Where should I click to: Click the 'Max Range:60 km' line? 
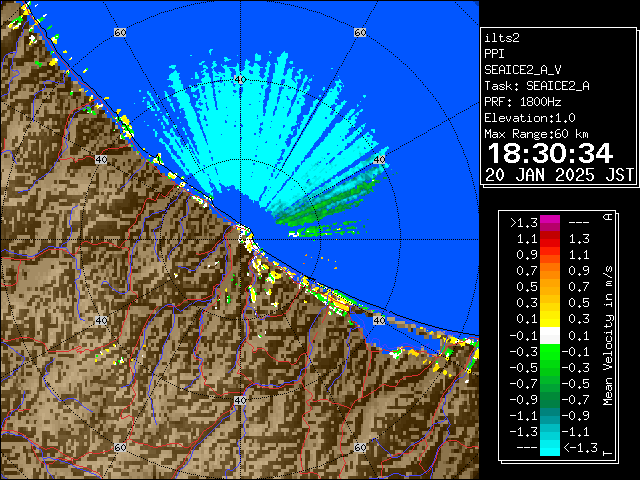coord(536,134)
